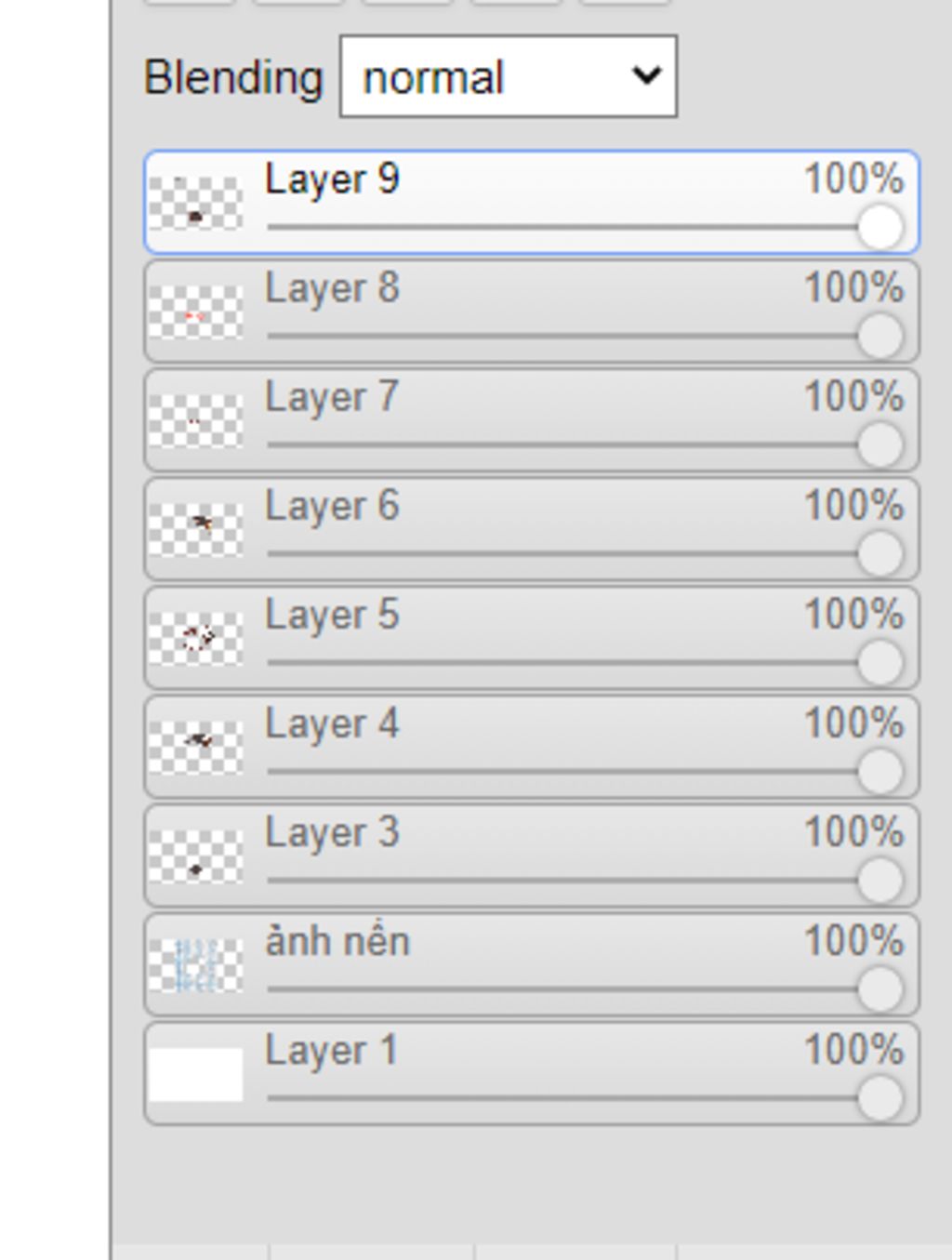Select Layer 6 thumbnail
Image resolution: width=952 pixels, height=1260 pixels.
[x=195, y=529]
